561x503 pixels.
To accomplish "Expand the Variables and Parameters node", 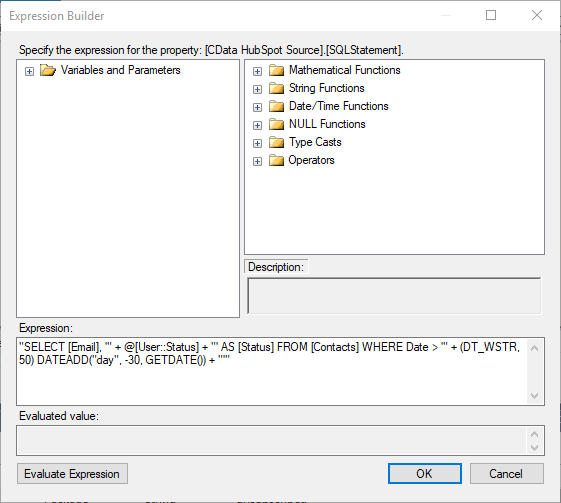I will pos(29,72).
